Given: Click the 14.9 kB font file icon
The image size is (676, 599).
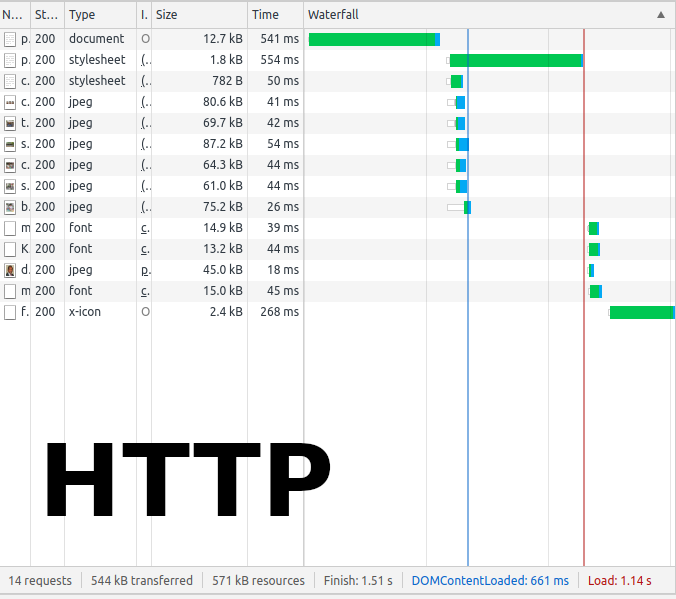Looking at the screenshot, I should tap(10, 229).
